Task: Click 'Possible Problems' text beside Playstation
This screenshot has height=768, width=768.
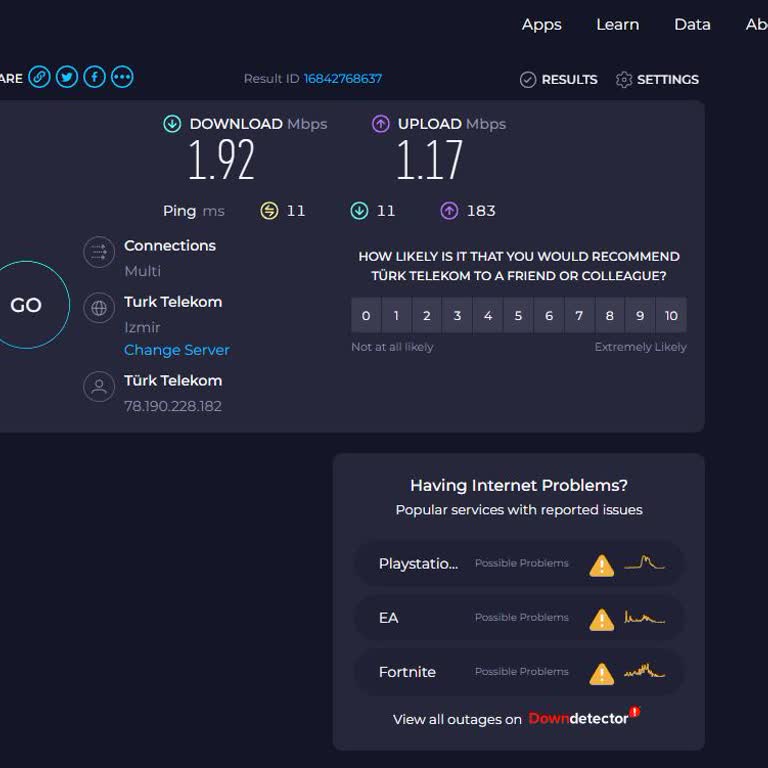Action: coord(522,563)
